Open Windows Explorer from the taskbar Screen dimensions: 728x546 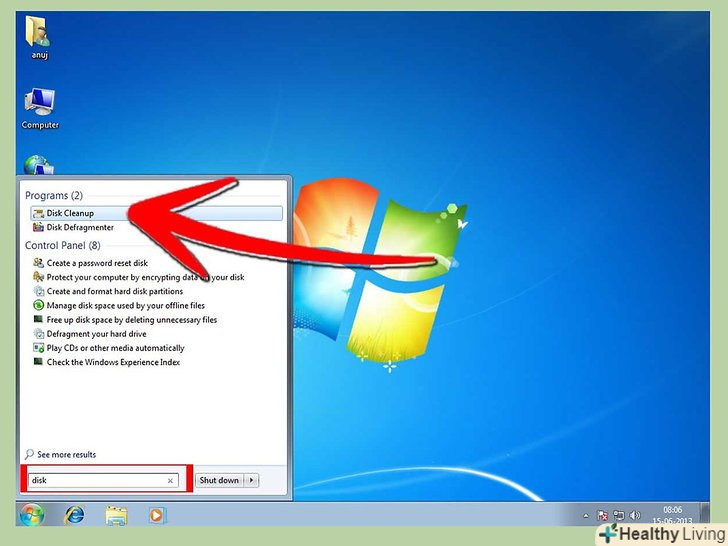[x=116, y=515]
